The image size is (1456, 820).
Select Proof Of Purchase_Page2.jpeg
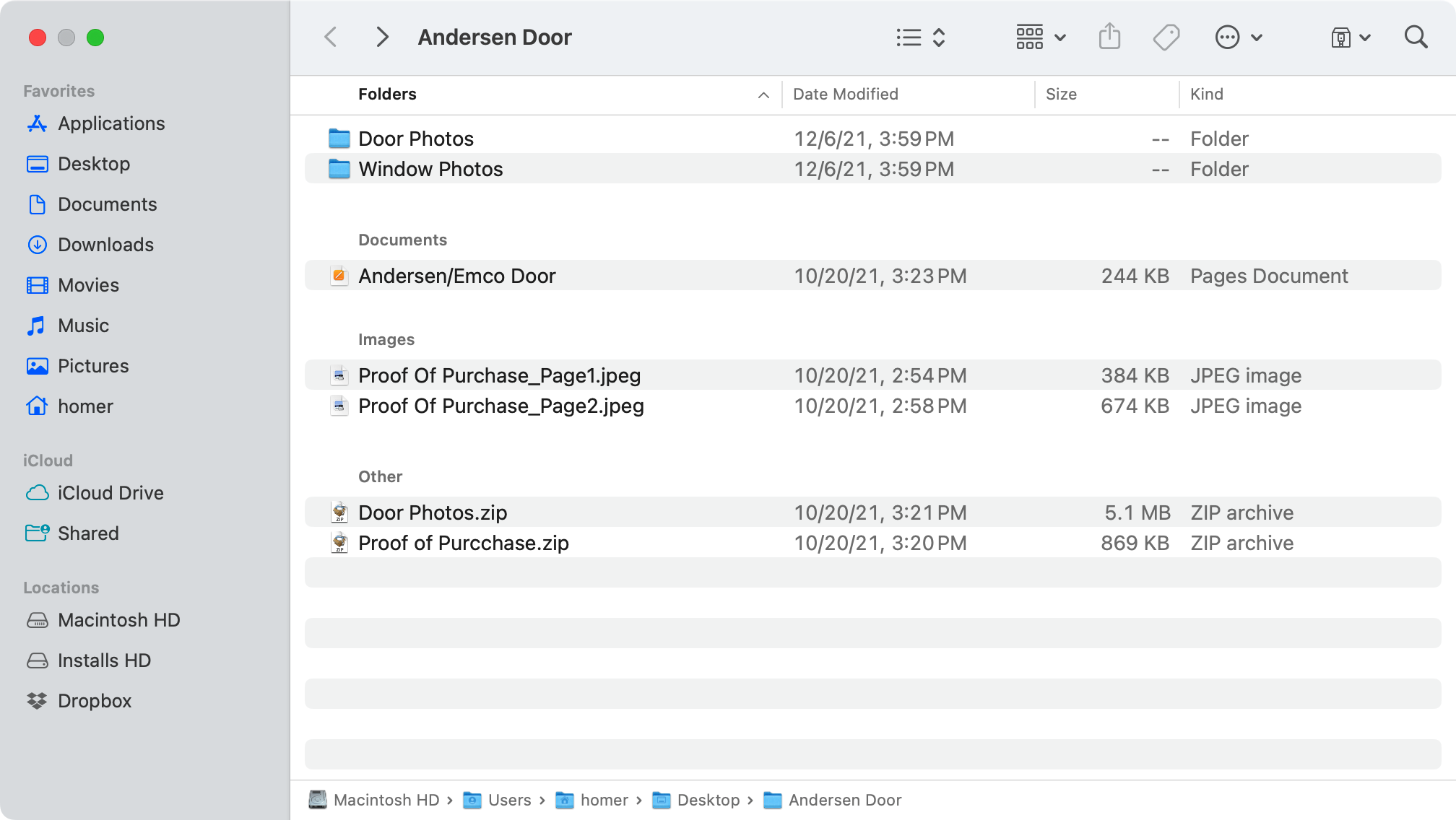click(x=872, y=406)
